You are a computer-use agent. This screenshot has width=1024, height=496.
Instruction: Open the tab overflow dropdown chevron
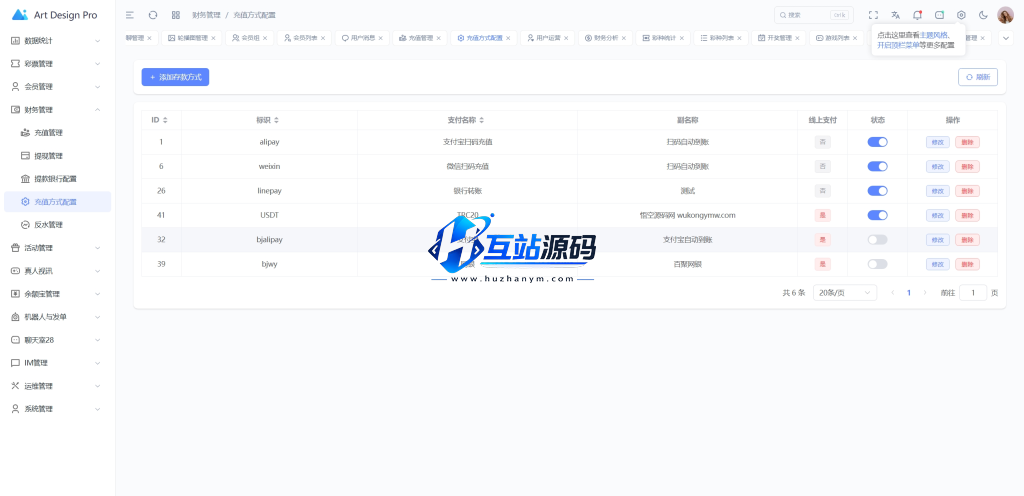(1006, 38)
